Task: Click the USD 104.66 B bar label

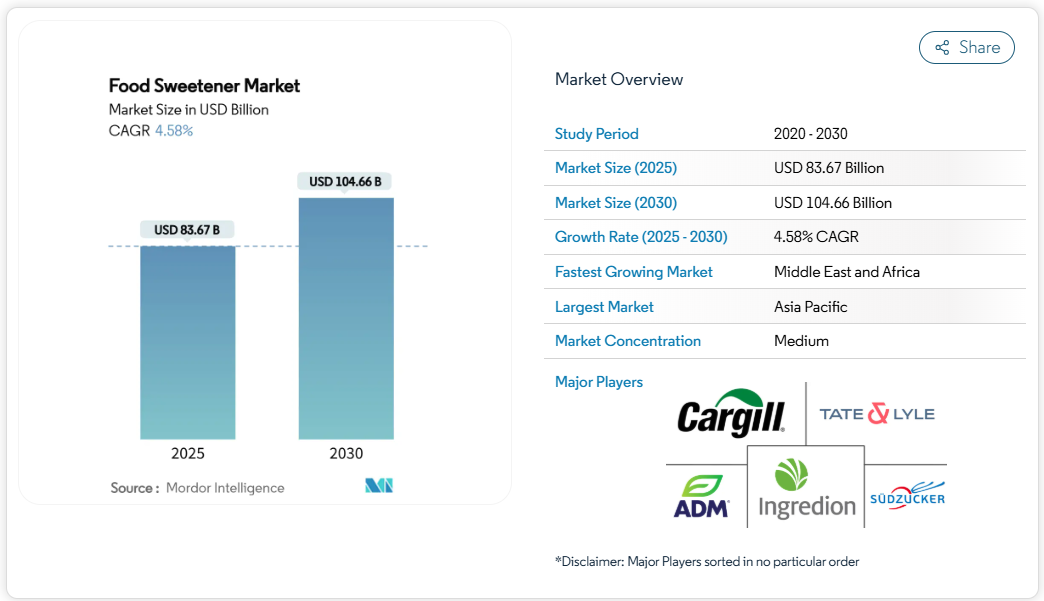Action: tap(345, 181)
